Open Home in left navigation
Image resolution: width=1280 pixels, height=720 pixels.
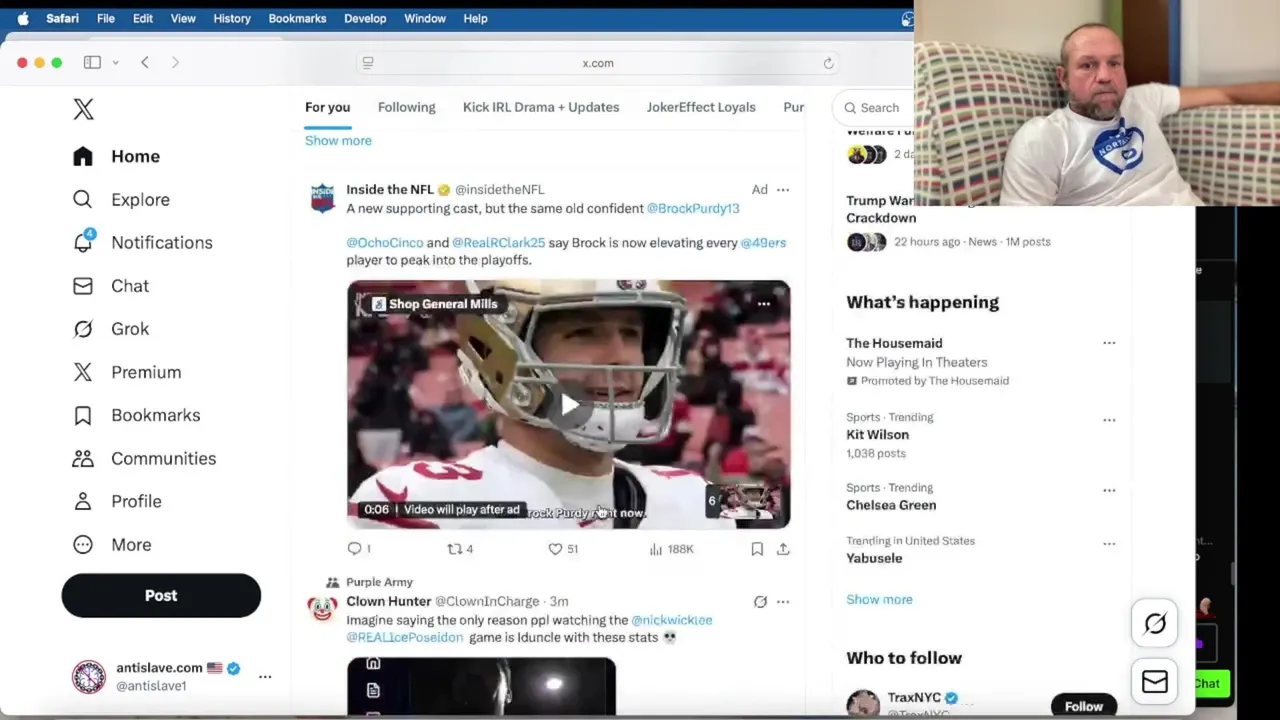coord(116,156)
